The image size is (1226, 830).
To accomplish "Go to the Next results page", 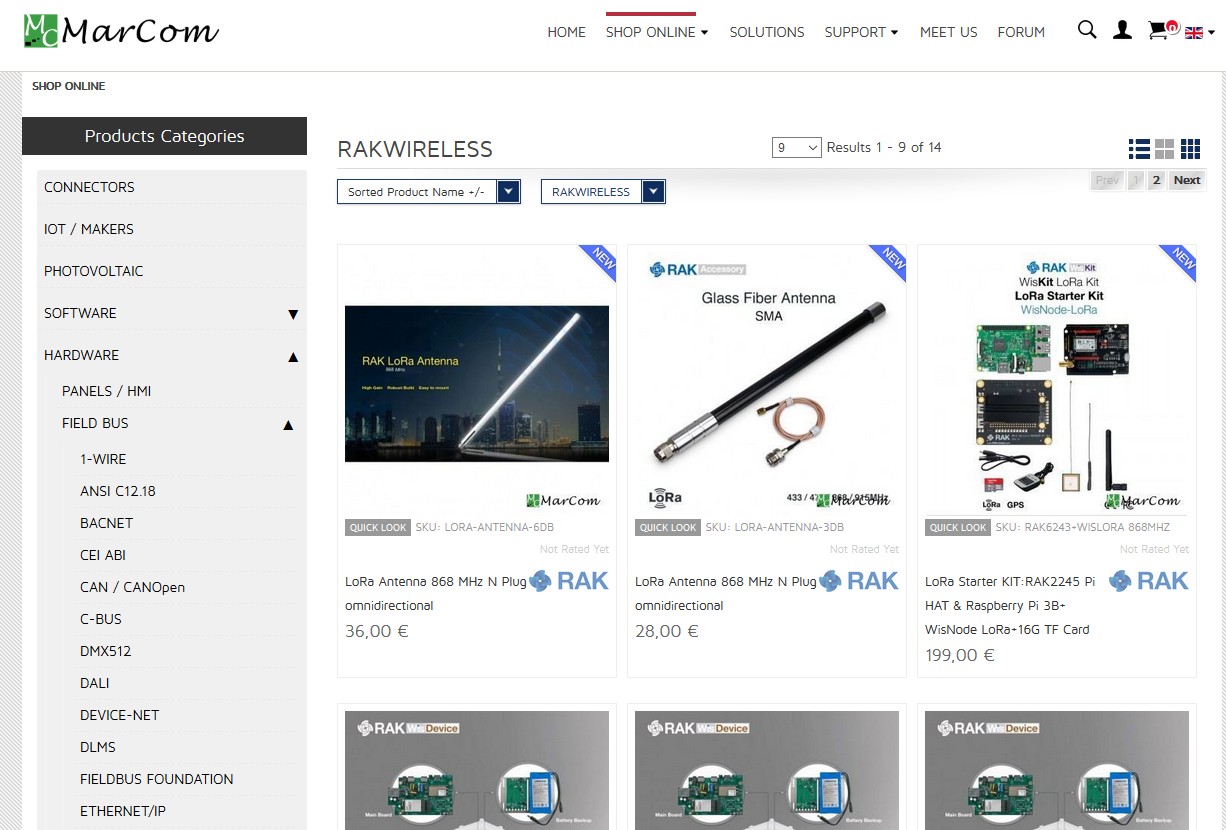I will (1187, 180).
